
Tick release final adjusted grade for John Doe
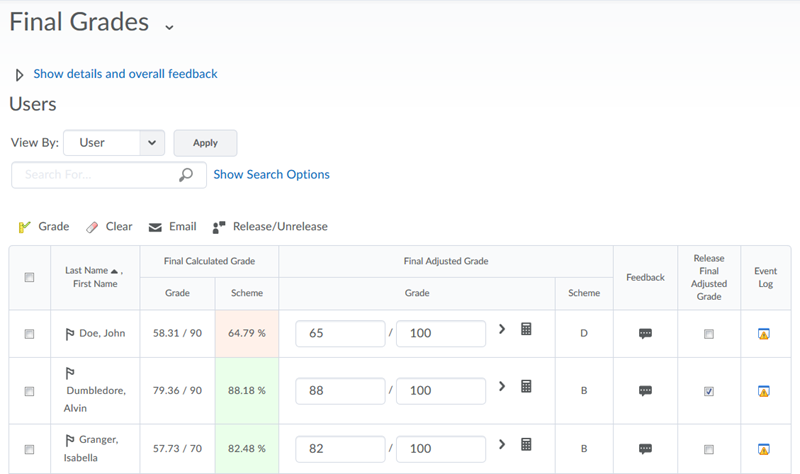pyautogui.click(x=709, y=334)
